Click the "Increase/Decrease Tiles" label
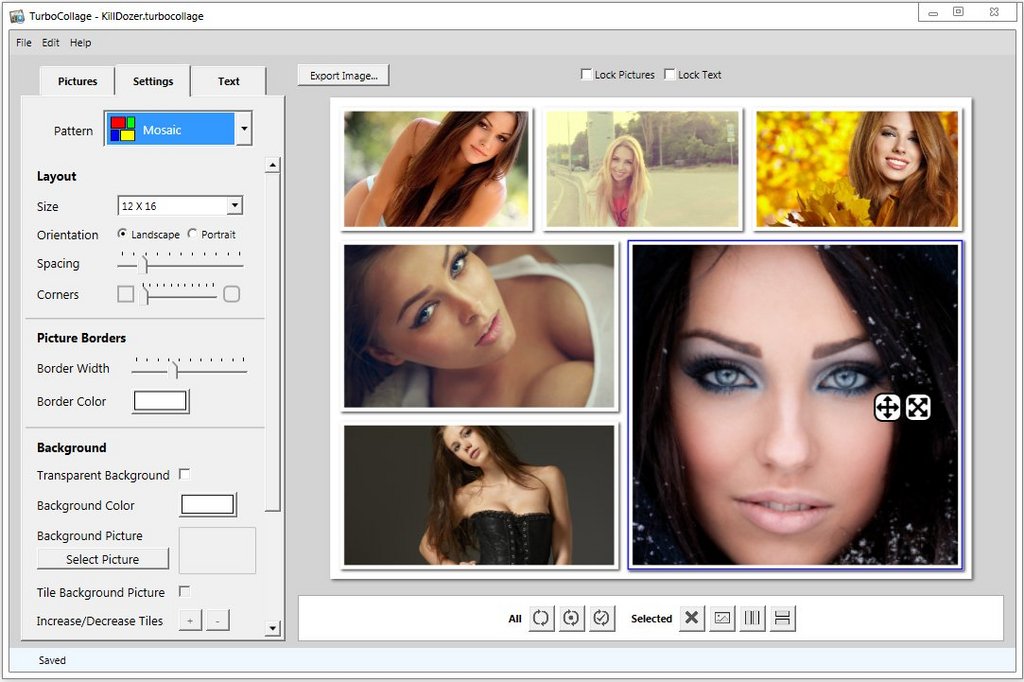1024x682 pixels. [x=99, y=621]
